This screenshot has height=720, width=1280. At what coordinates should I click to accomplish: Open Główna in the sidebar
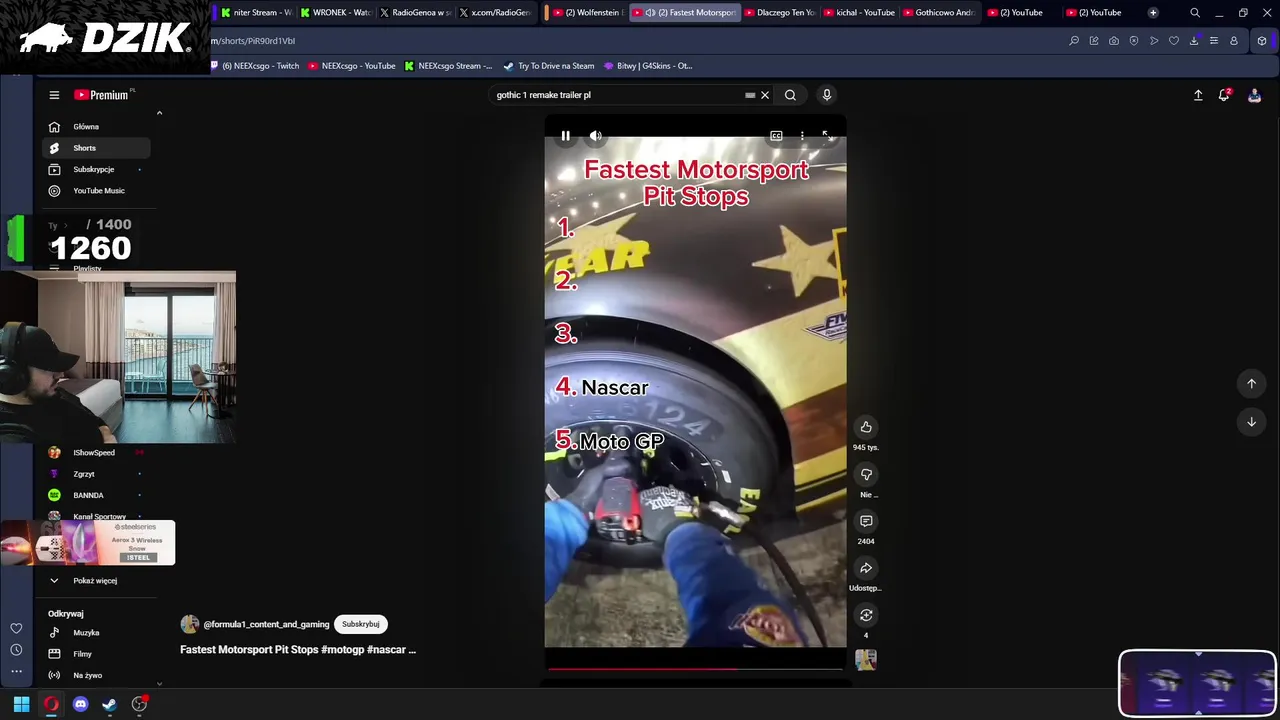tap(96, 127)
